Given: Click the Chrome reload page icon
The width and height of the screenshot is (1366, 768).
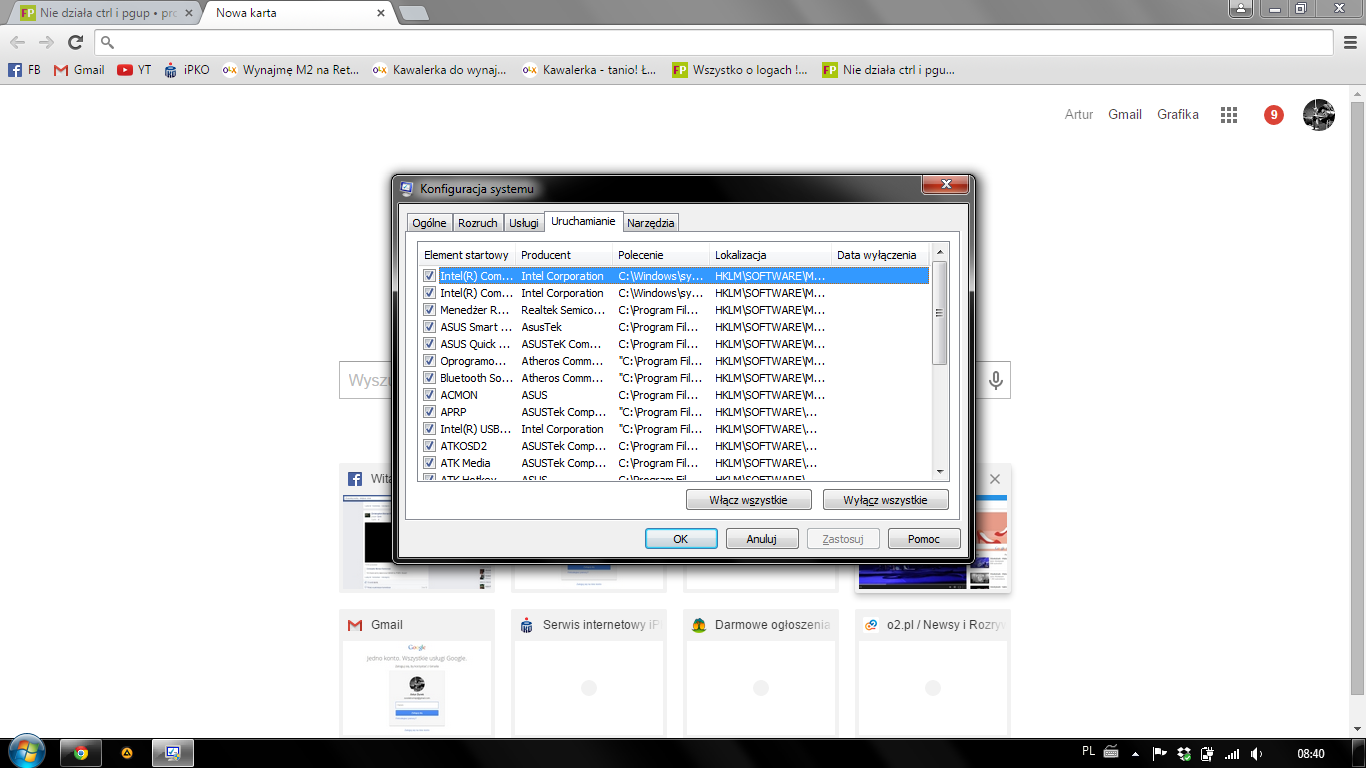Looking at the screenshot, I should pyautogui.click(x=75, y=42).
